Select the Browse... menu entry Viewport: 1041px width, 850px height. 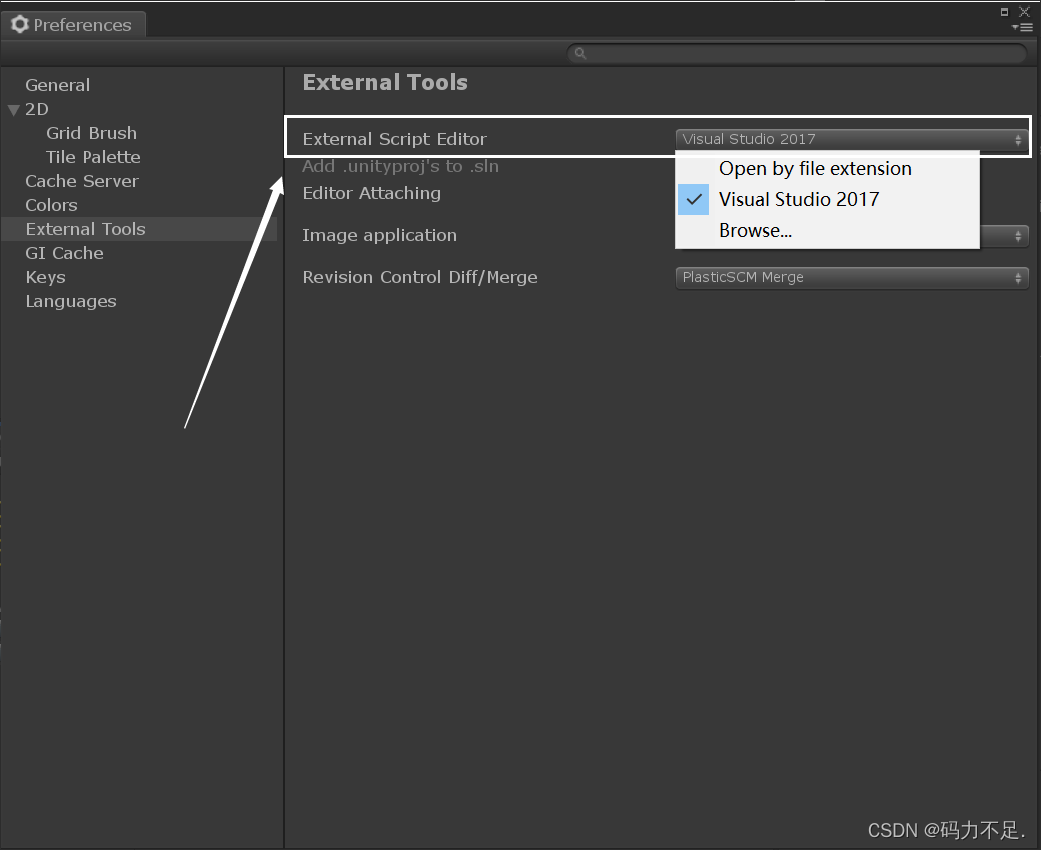755,230
